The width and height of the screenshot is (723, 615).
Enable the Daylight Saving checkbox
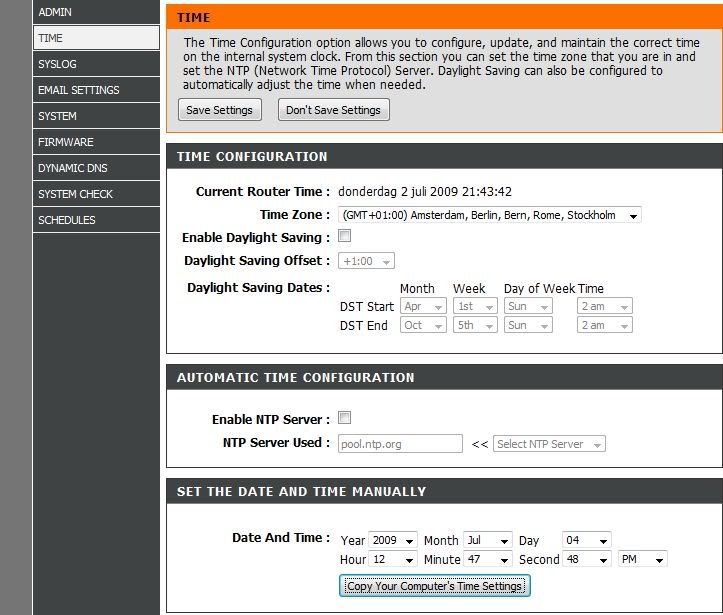(344, 236)
